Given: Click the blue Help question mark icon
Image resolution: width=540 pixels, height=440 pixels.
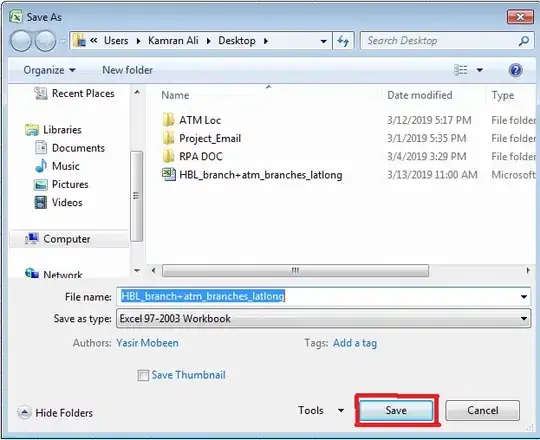Looking at the screenshot, I should 516,70.
